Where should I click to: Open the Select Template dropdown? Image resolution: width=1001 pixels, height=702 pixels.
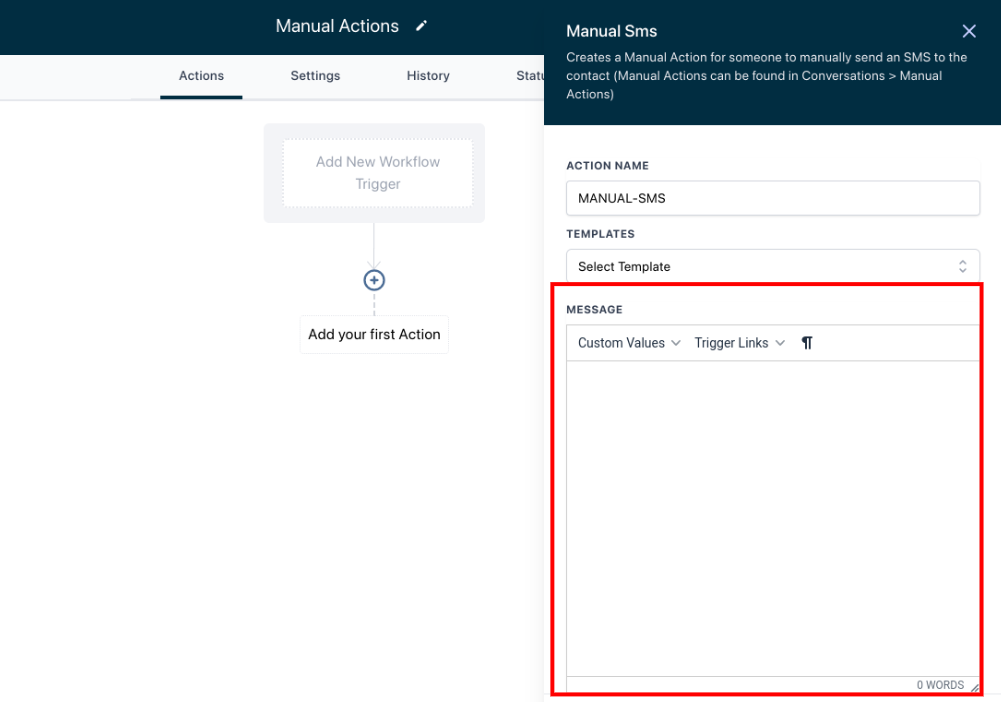click(x=772, y=266)
